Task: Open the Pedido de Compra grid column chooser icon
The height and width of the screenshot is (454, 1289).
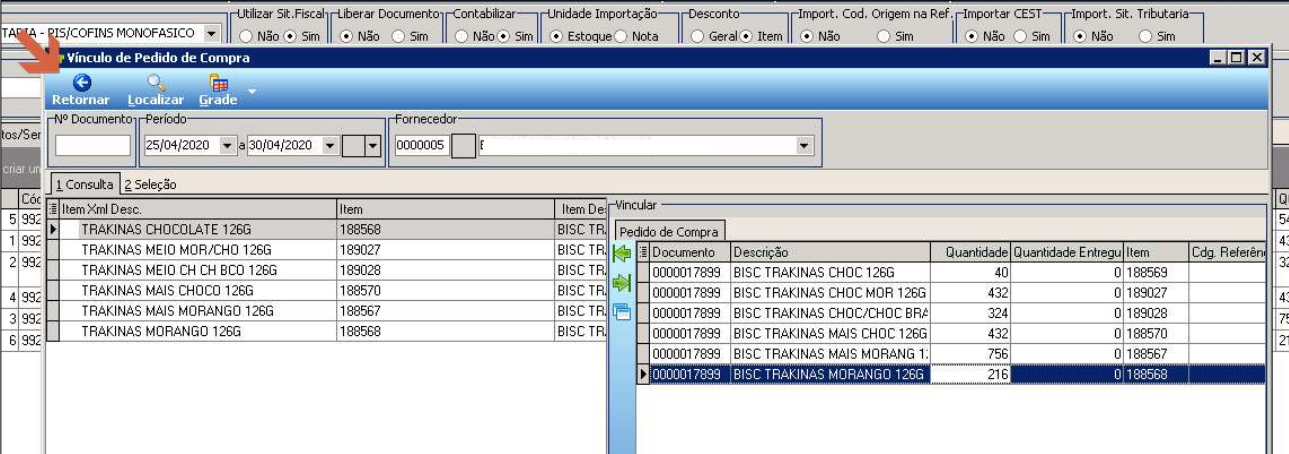Action: click(x=643, y=253)
